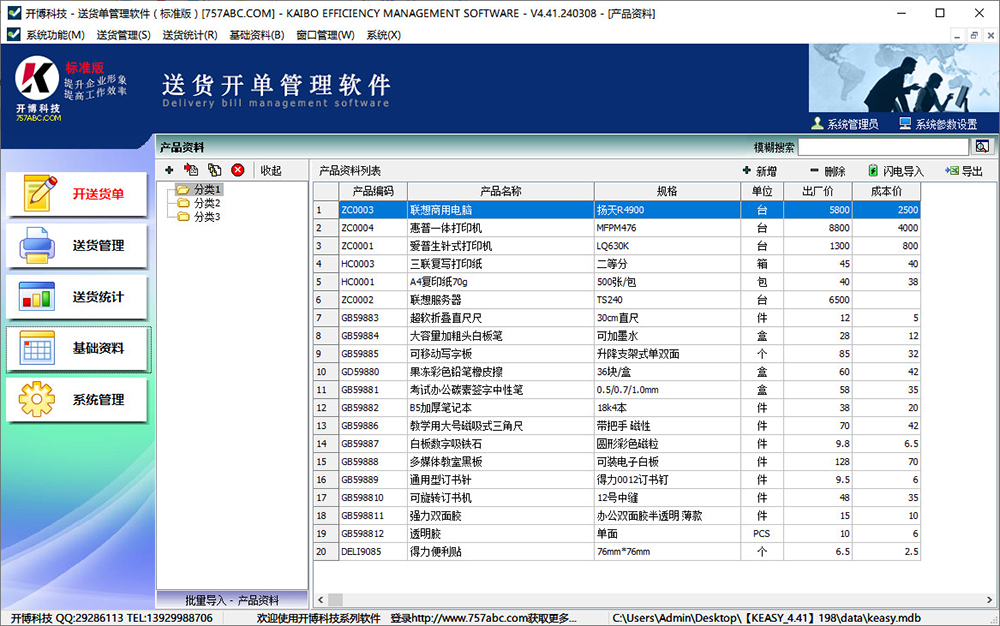
Task: Select the 升降支架式单双面 specification cell
Action: point(667,354)
